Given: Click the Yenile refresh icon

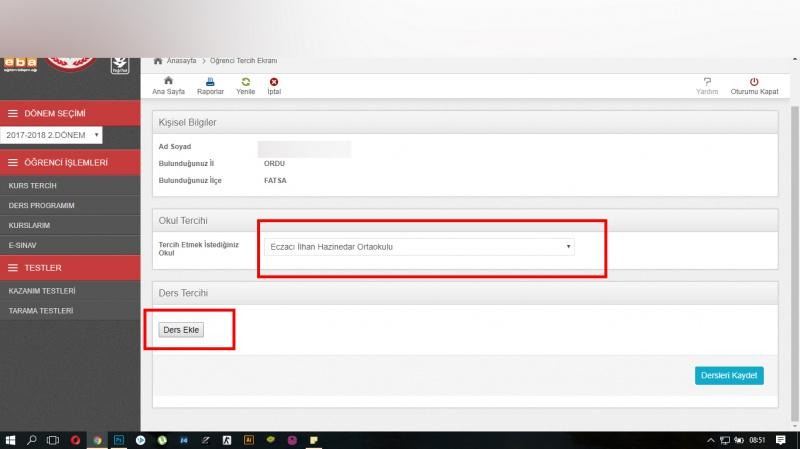Looking at the screenshot, I should (x=245, y=81).
